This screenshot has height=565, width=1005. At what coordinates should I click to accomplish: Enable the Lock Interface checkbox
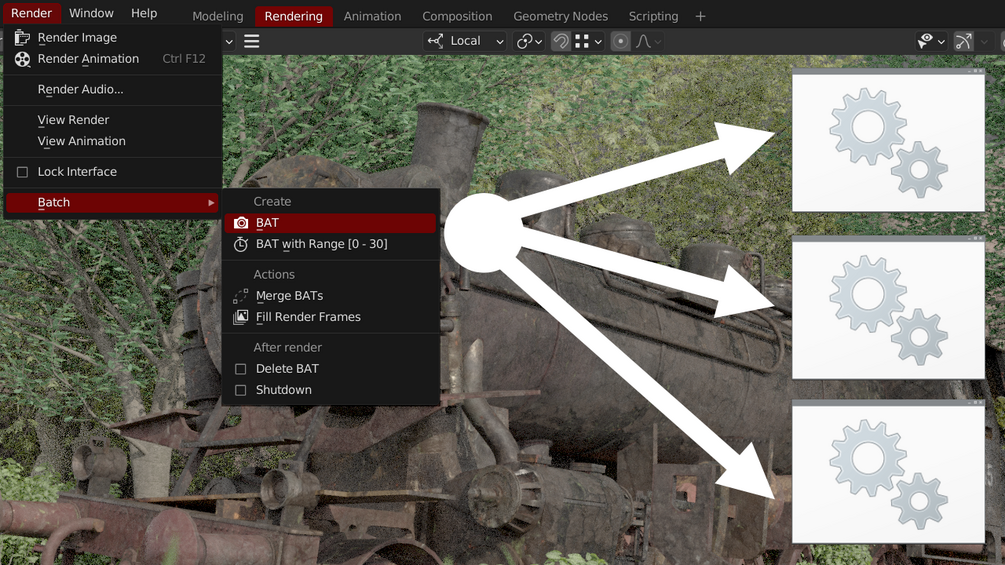pos(22,172)
